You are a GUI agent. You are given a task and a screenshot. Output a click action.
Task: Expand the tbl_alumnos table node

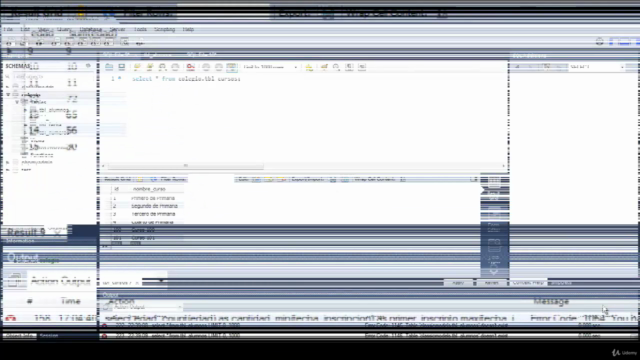click(25, 110)
